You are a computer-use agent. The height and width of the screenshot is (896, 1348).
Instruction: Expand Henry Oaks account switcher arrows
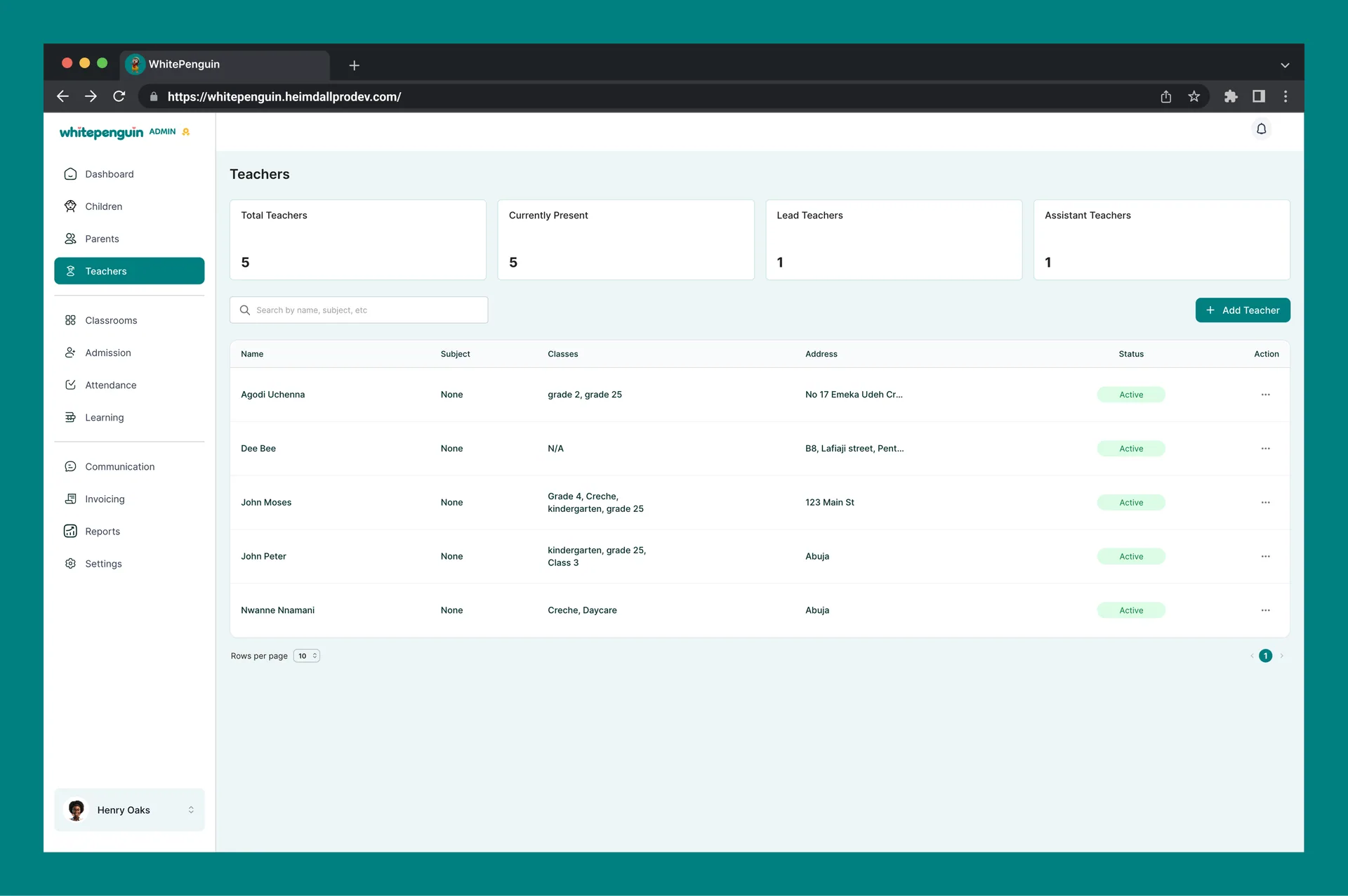coord(191,810)
